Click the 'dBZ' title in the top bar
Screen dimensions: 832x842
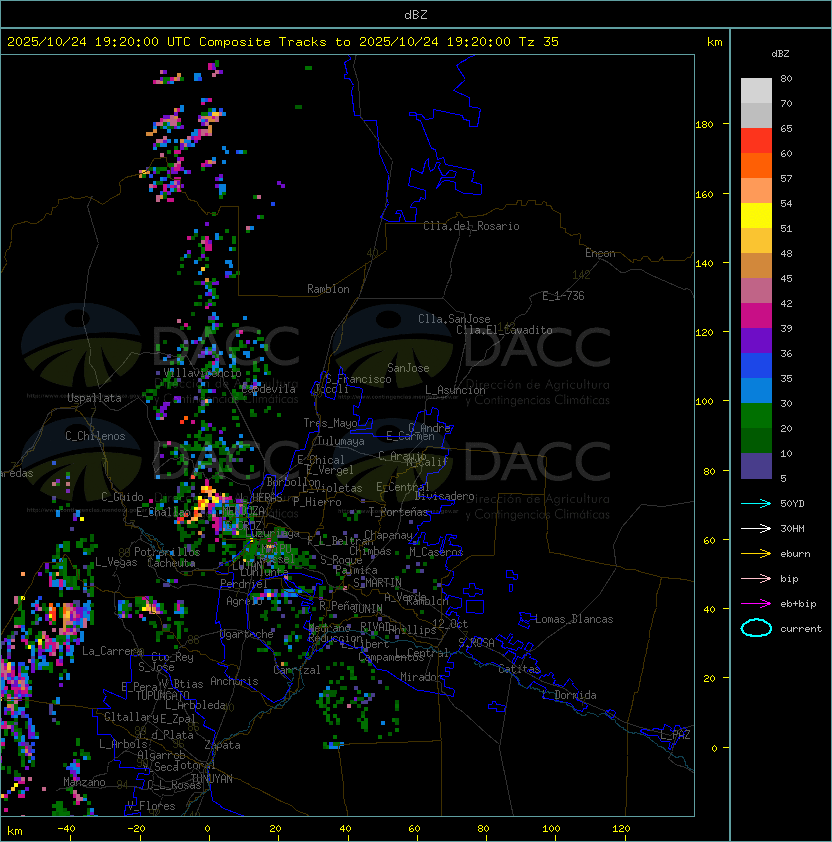coord(416,15)
